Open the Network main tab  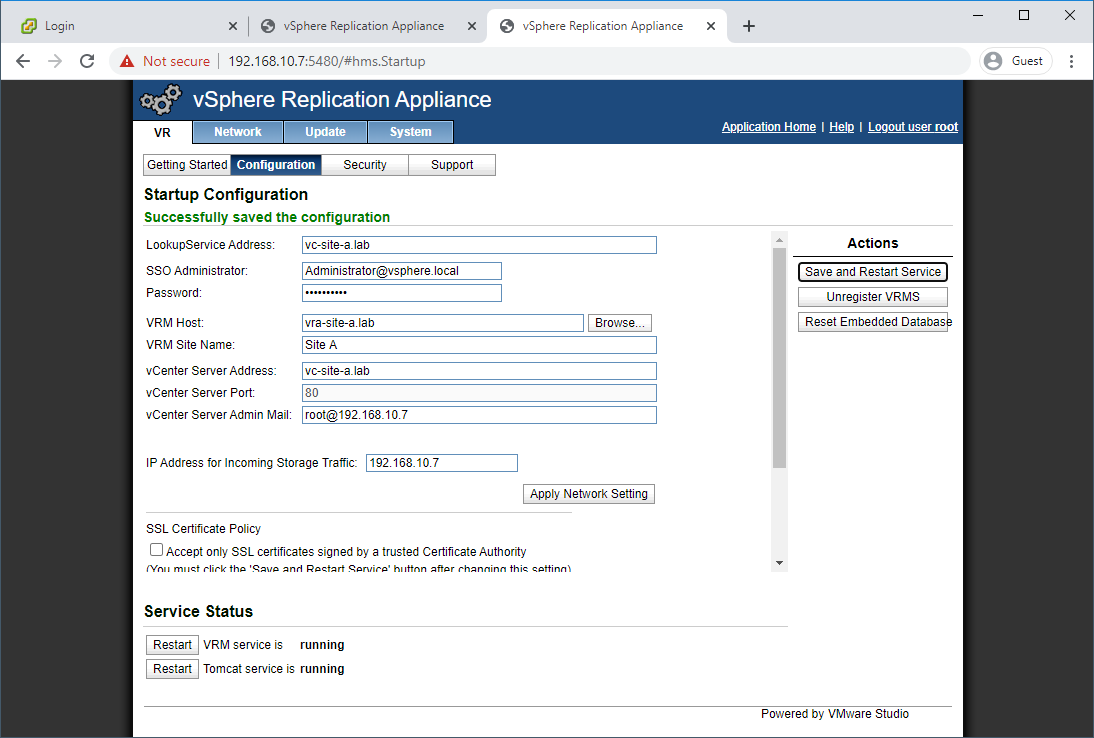click(238, 132)
